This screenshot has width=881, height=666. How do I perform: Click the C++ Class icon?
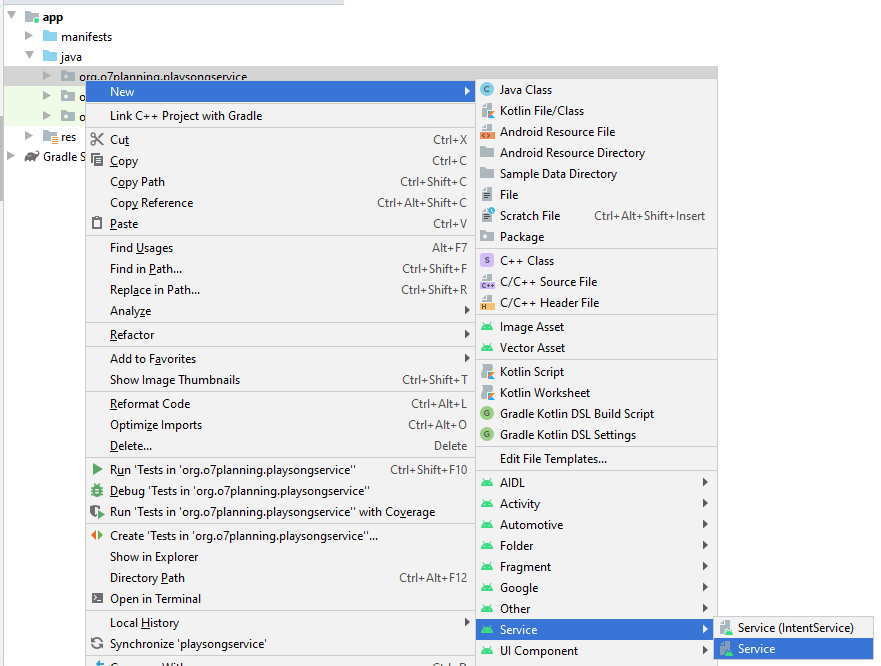tap(487, 260)
